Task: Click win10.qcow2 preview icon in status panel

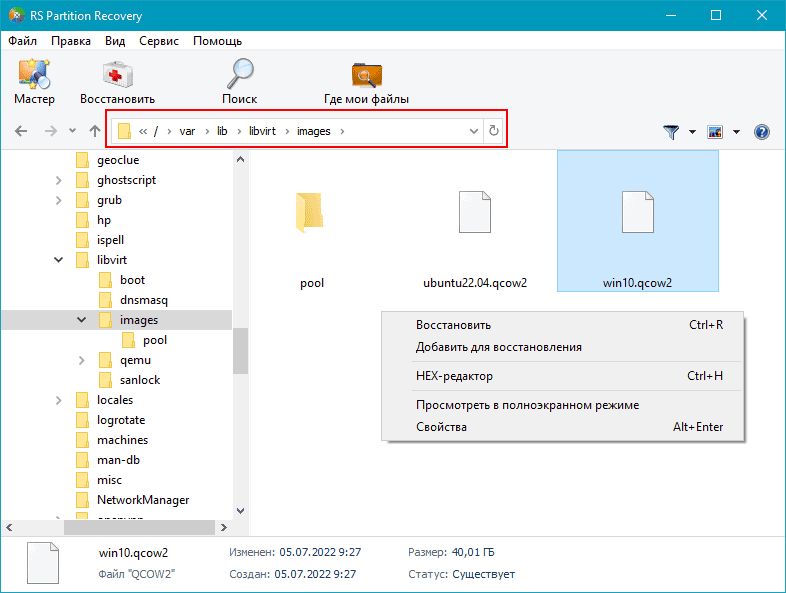Action: (43, 563)
